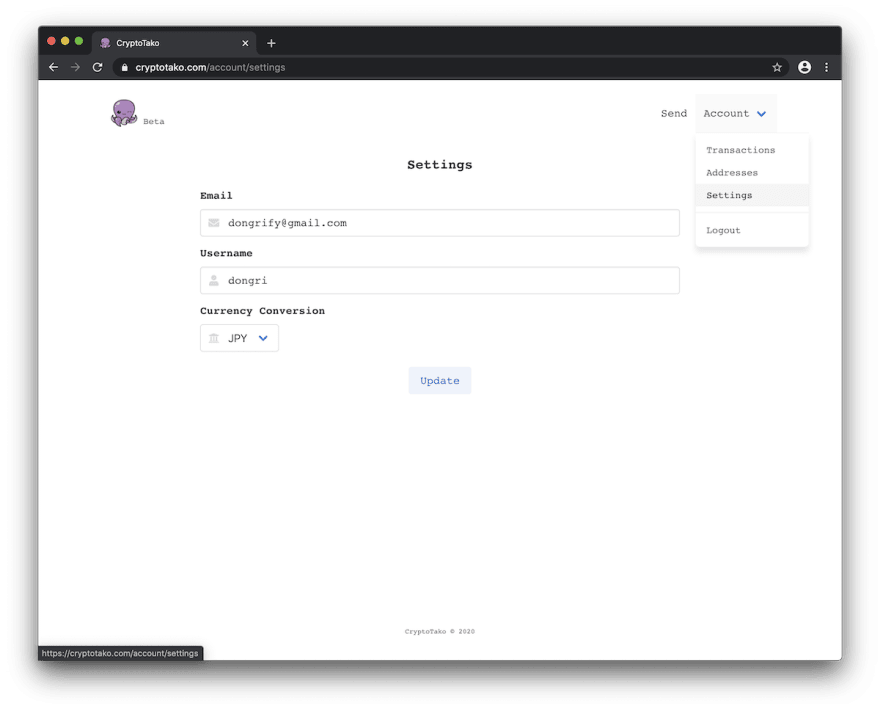The height and width of the screenshot is (711, 880).
Task: Click the bank icon in currency selector
Action: (214, 338)
